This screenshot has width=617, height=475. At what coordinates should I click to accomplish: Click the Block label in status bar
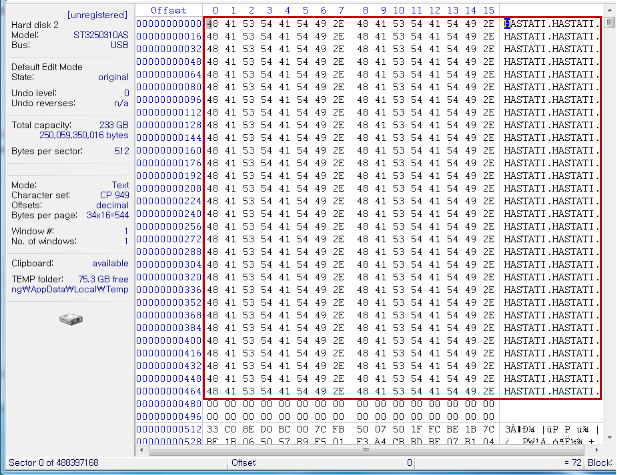tap(599, 463)
